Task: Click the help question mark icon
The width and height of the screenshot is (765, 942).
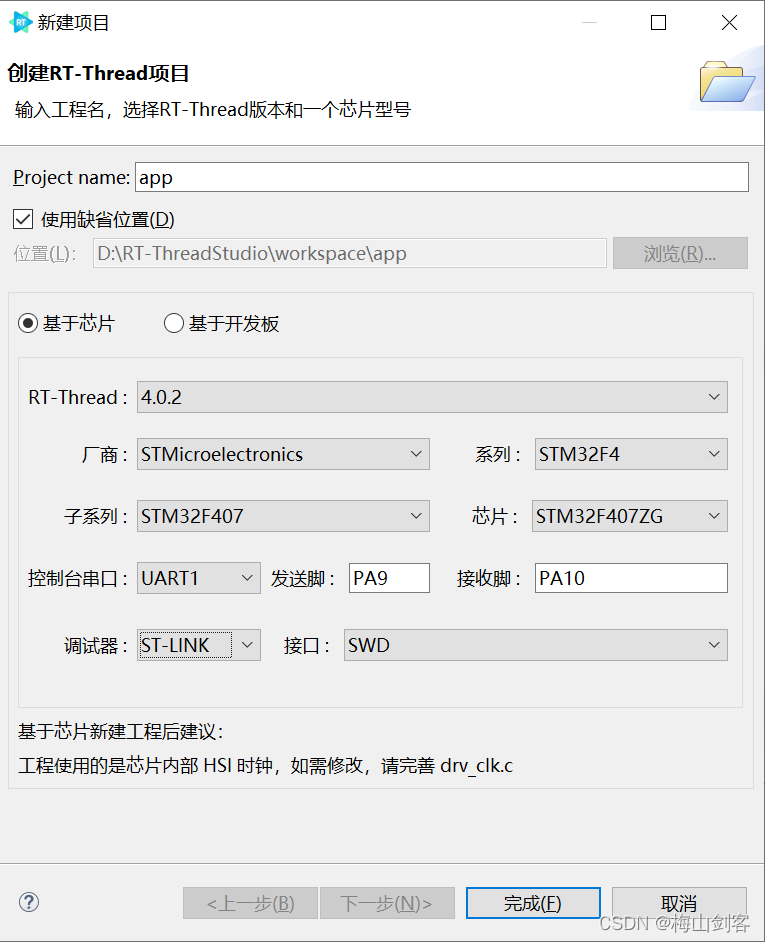Action: [29, 902]
